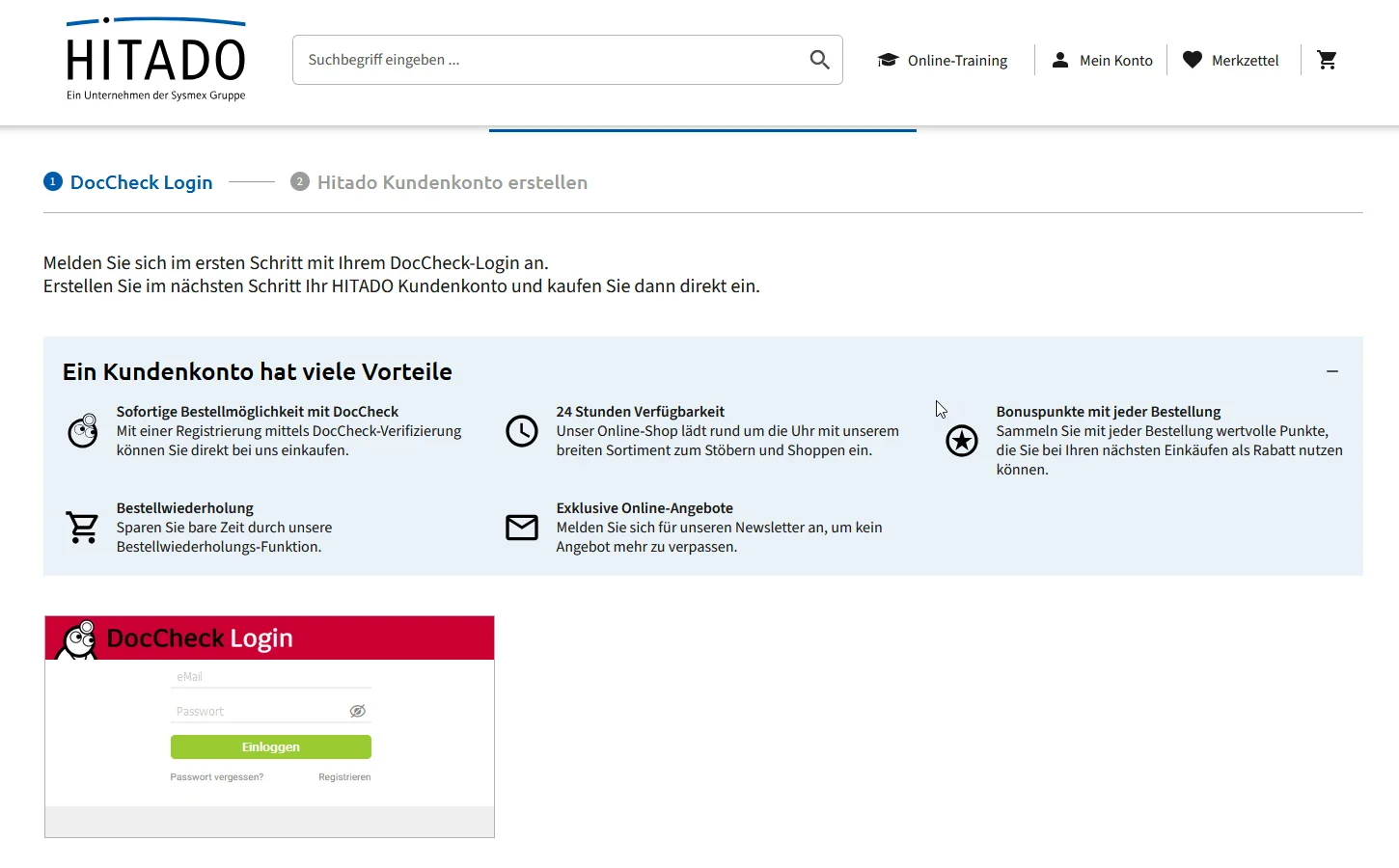Click tagline Ein Unternehmen der Sysmex Gruppe
This screenshot has height=868, width=1399.
156,95
